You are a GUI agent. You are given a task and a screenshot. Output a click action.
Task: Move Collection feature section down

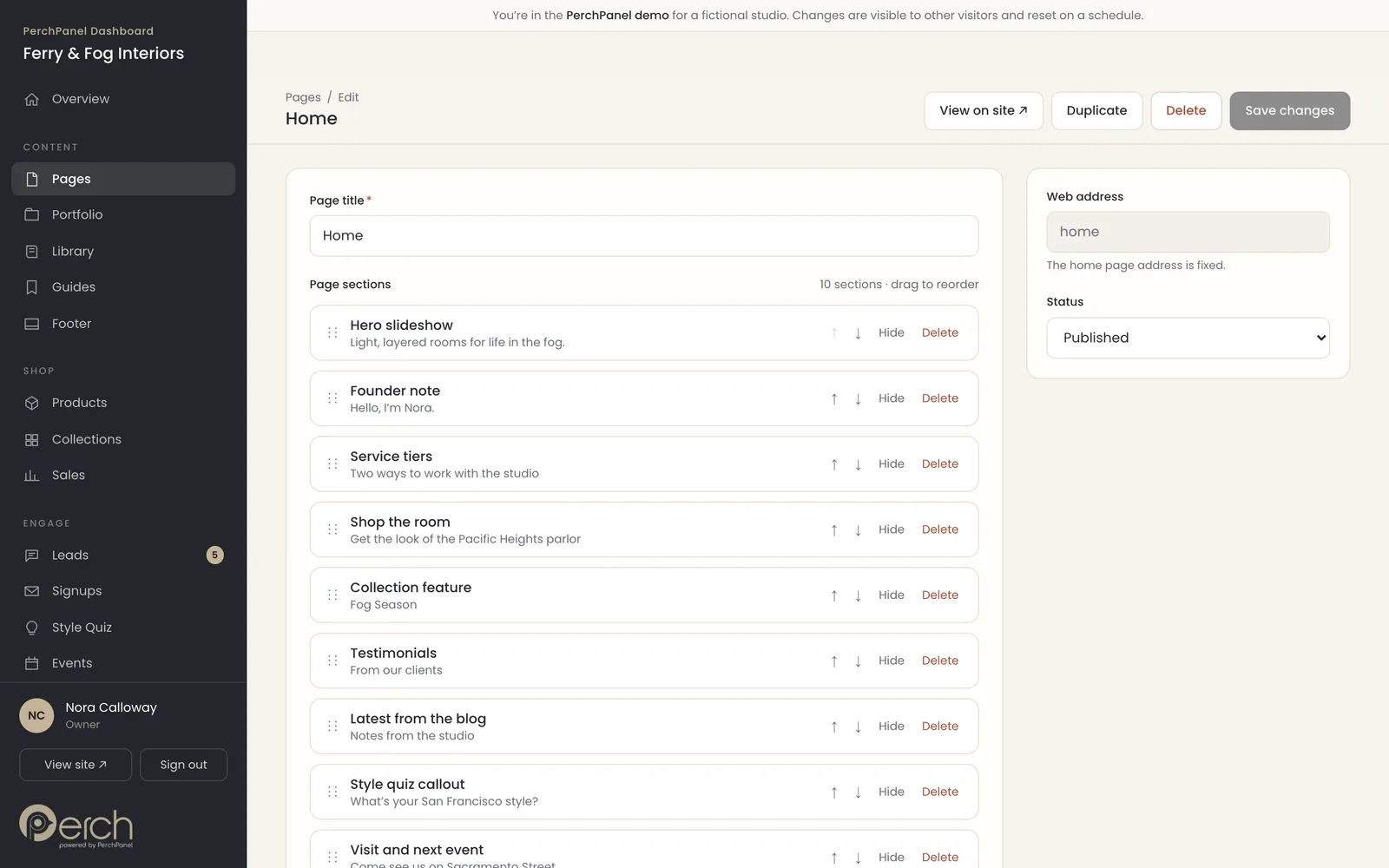858,595
